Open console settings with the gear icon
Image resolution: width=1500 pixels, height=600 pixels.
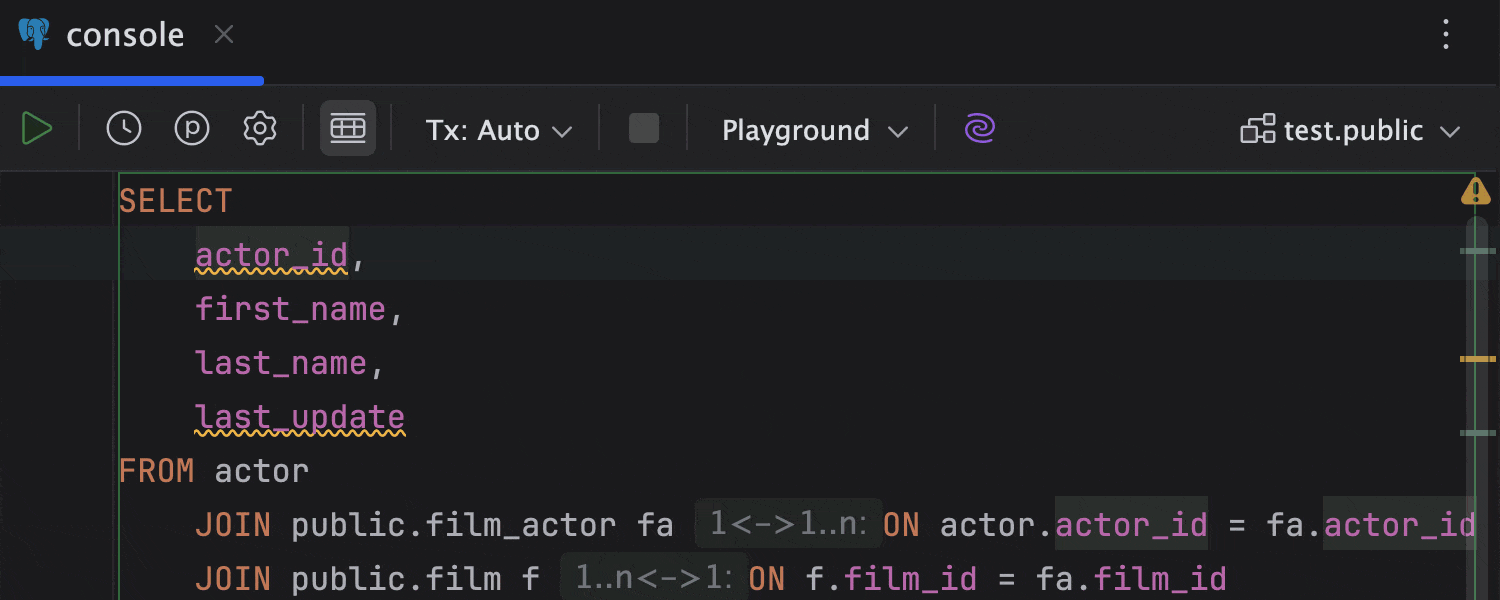pyautogui.click(x=260, y=129)
